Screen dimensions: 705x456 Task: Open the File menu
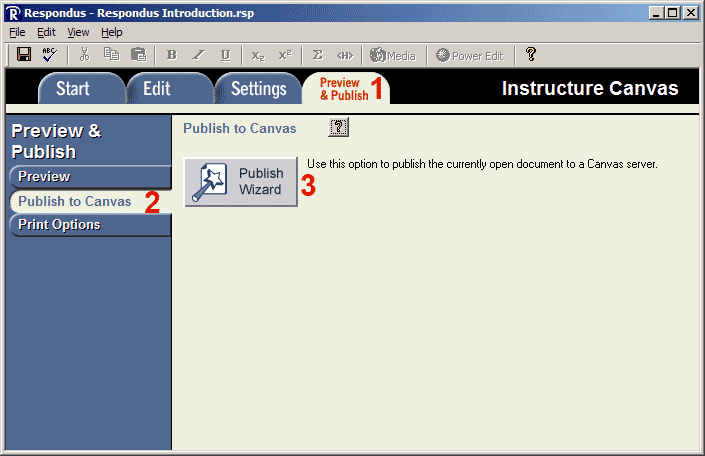pos(17,32)
